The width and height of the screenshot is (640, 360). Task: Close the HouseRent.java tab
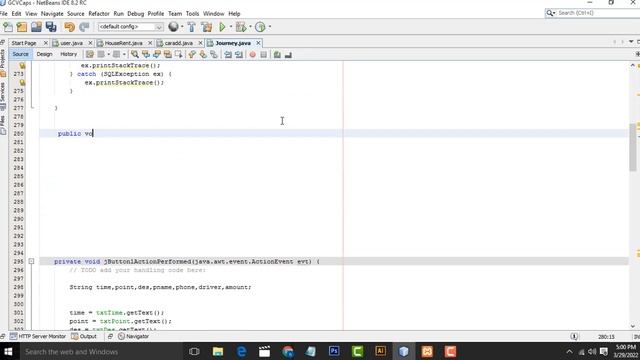click(x=150, y=43)
